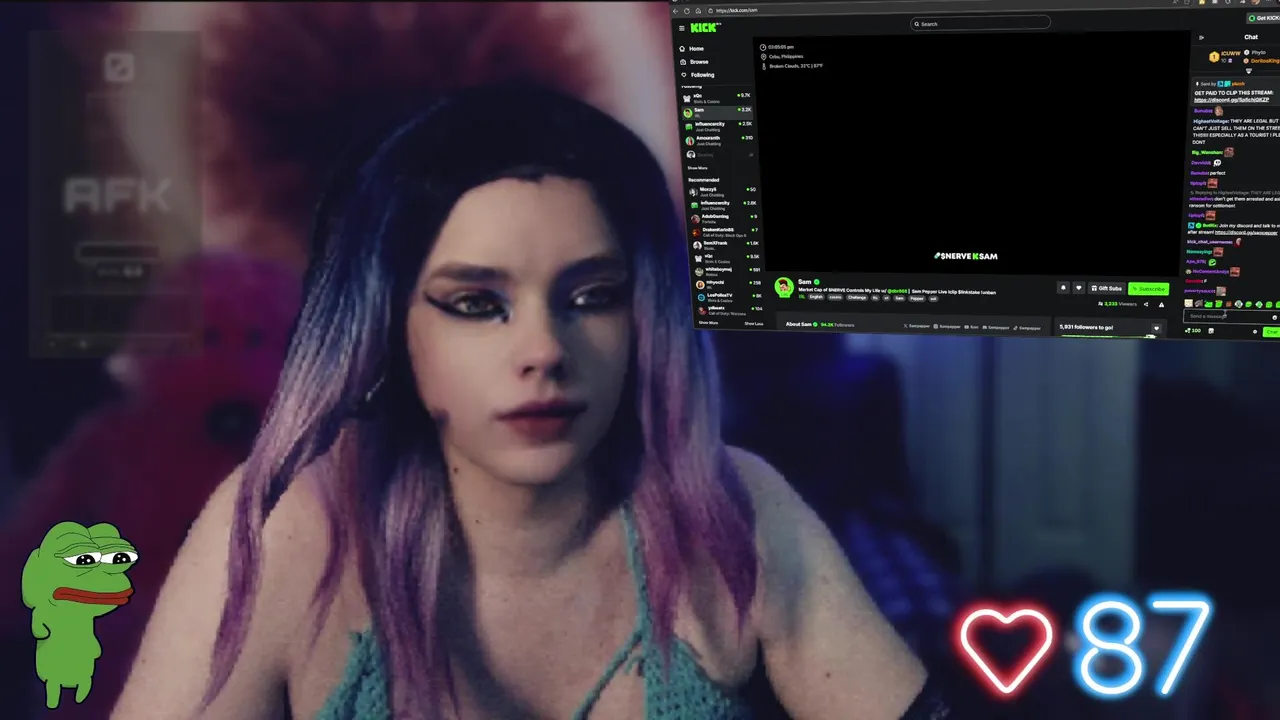Image resolution: width=1280 pixels, height=720 pixels.
Task: Collapse Recommended with Show Less
Action: click(x=753, y=324)
